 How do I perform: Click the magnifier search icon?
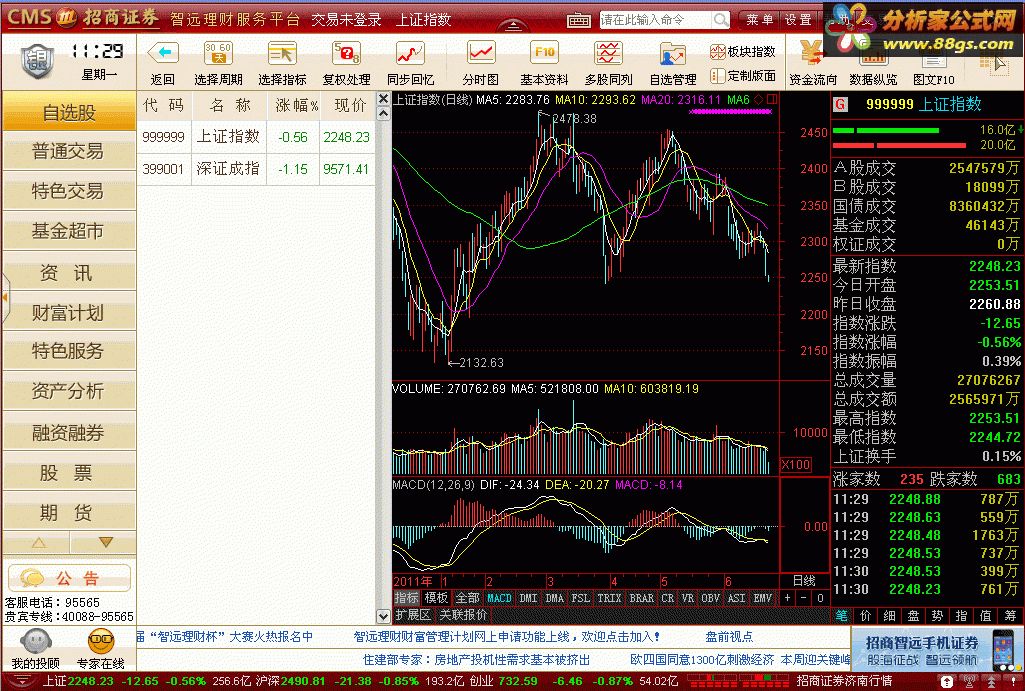pos(720,20)
